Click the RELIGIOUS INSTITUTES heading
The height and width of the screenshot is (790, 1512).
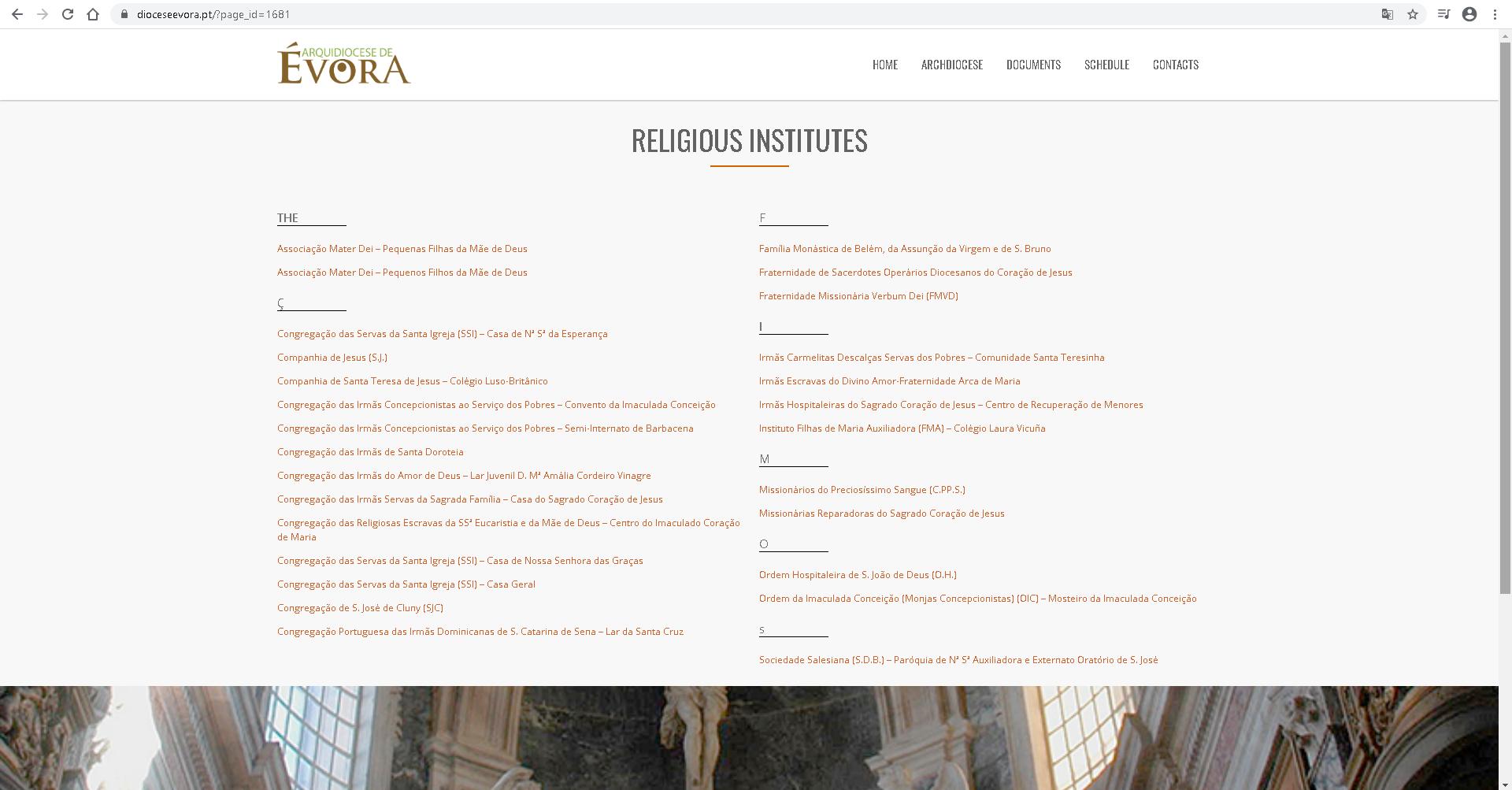coord(750,140)
